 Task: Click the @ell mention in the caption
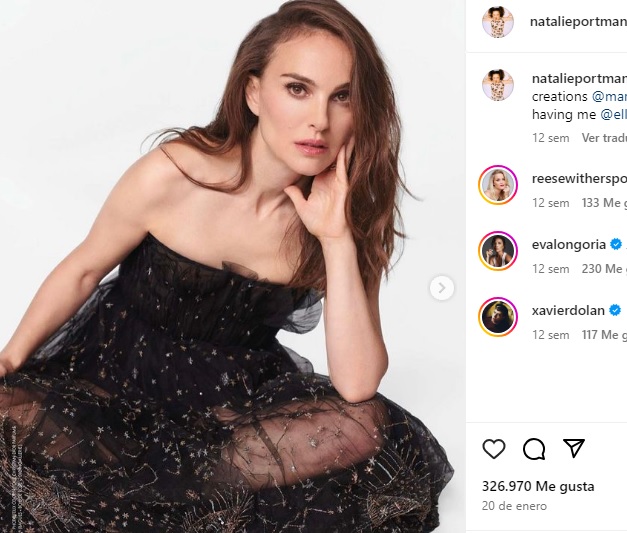[x=612, y=115]
